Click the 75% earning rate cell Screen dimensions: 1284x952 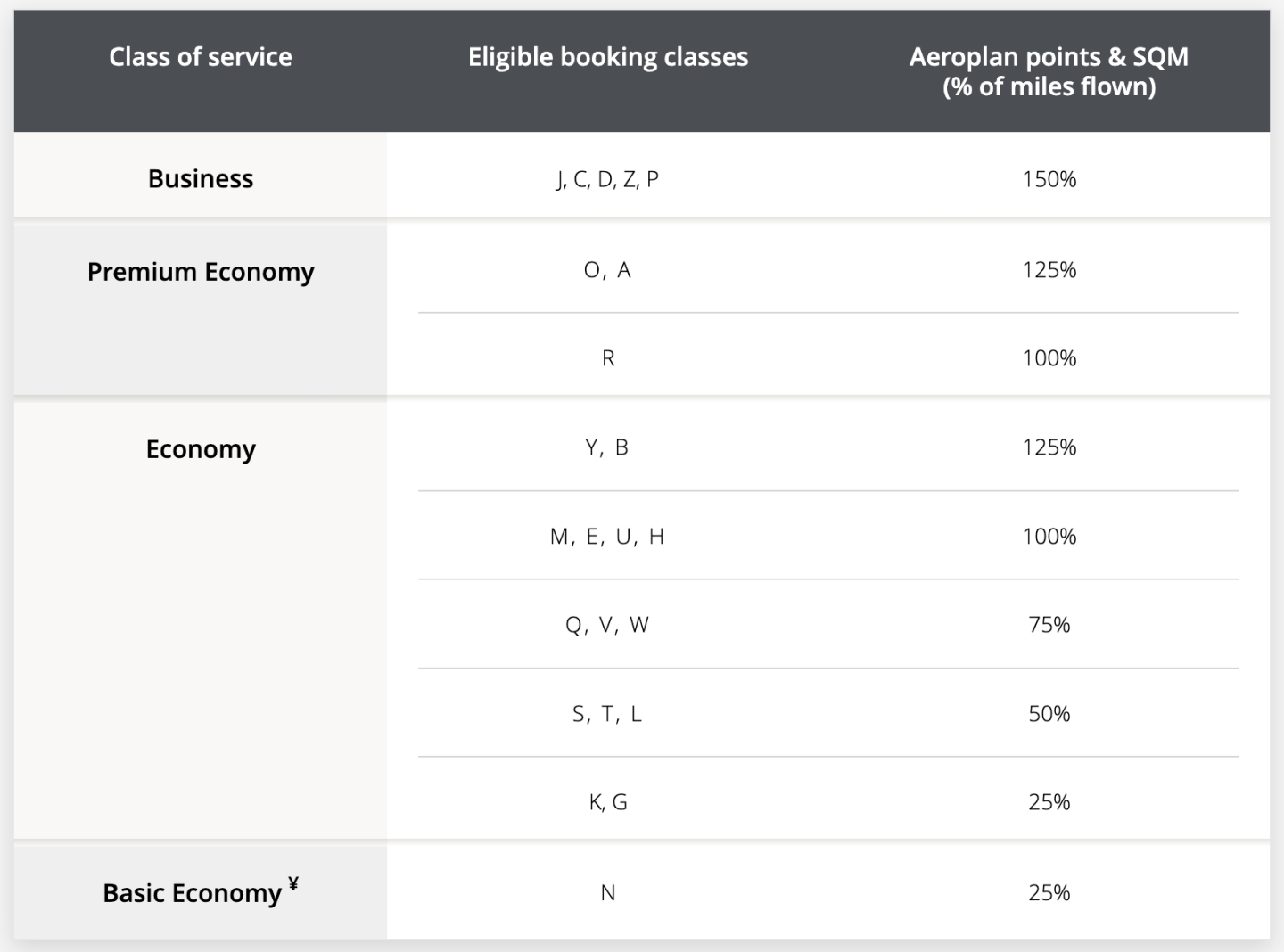(x=1049, y=625)
